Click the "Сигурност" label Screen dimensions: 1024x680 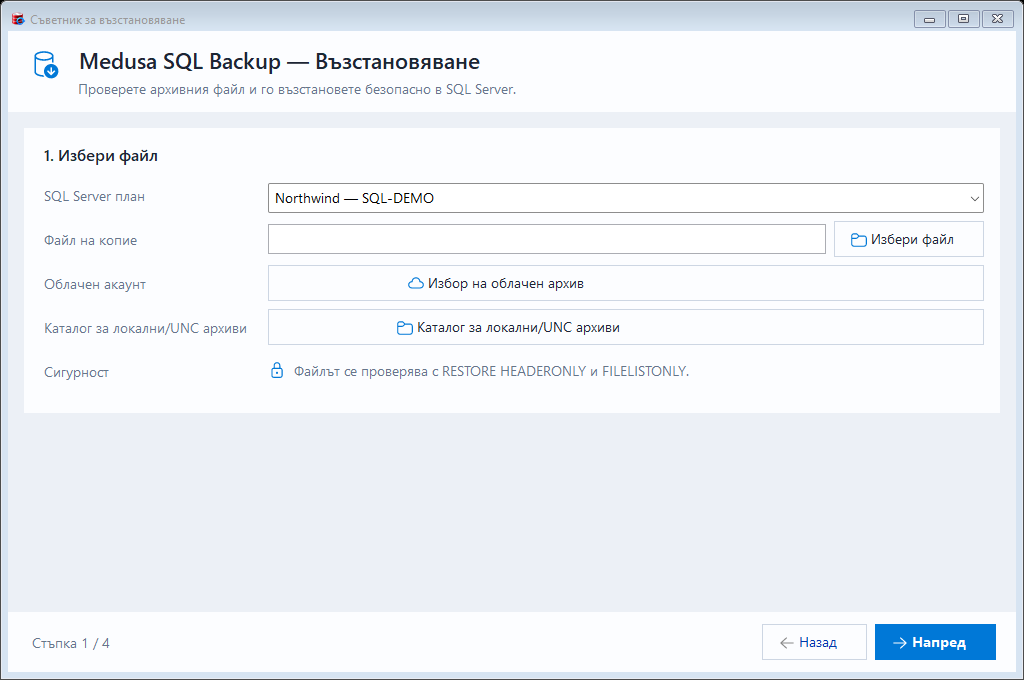pos(76,372)
